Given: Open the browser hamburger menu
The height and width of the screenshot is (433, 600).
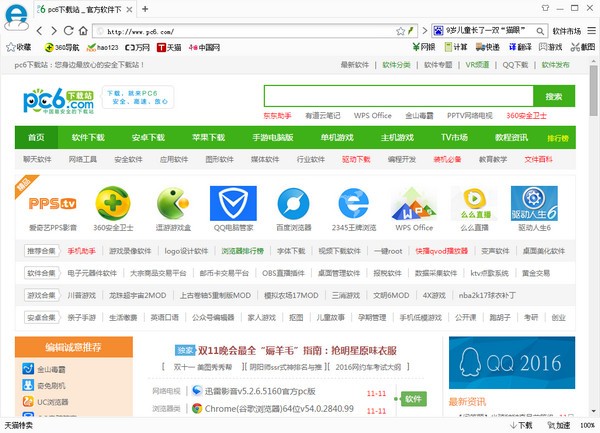Looking at the screenshot, I should 592,31.
